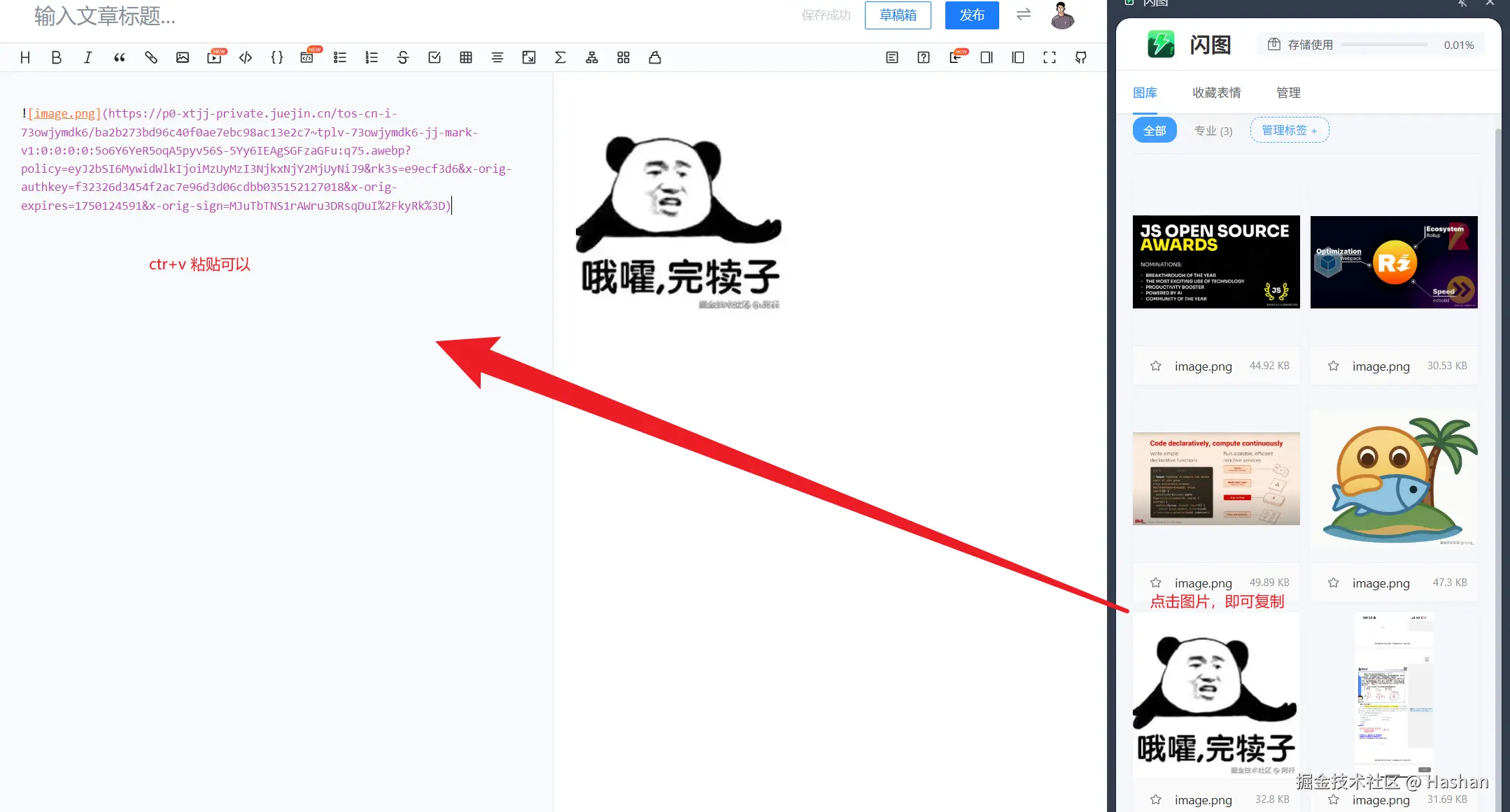The height and width of the screenshot is (812, 1510).
Task: Insert a math formula with the Sigma icon
Action: coord(560,57)
